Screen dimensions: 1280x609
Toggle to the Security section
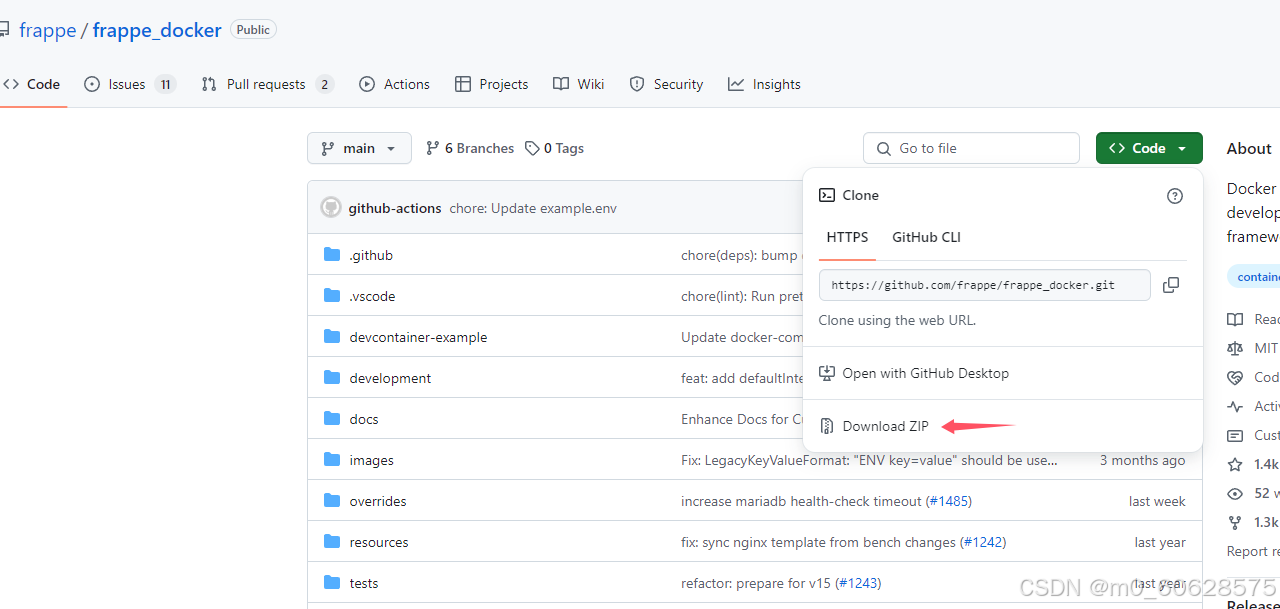point(666,84)
